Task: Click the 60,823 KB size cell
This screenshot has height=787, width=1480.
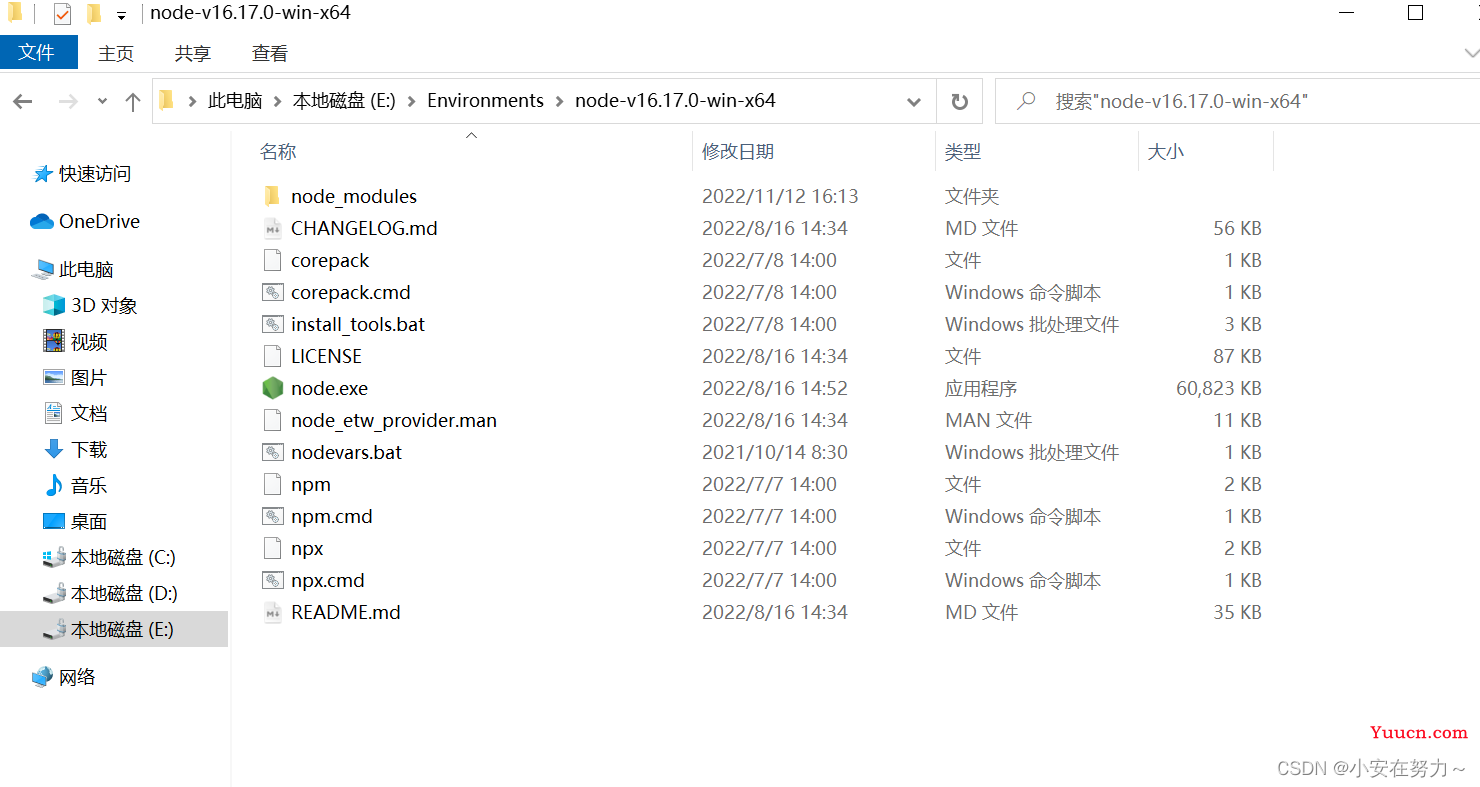Action: 1219,388
